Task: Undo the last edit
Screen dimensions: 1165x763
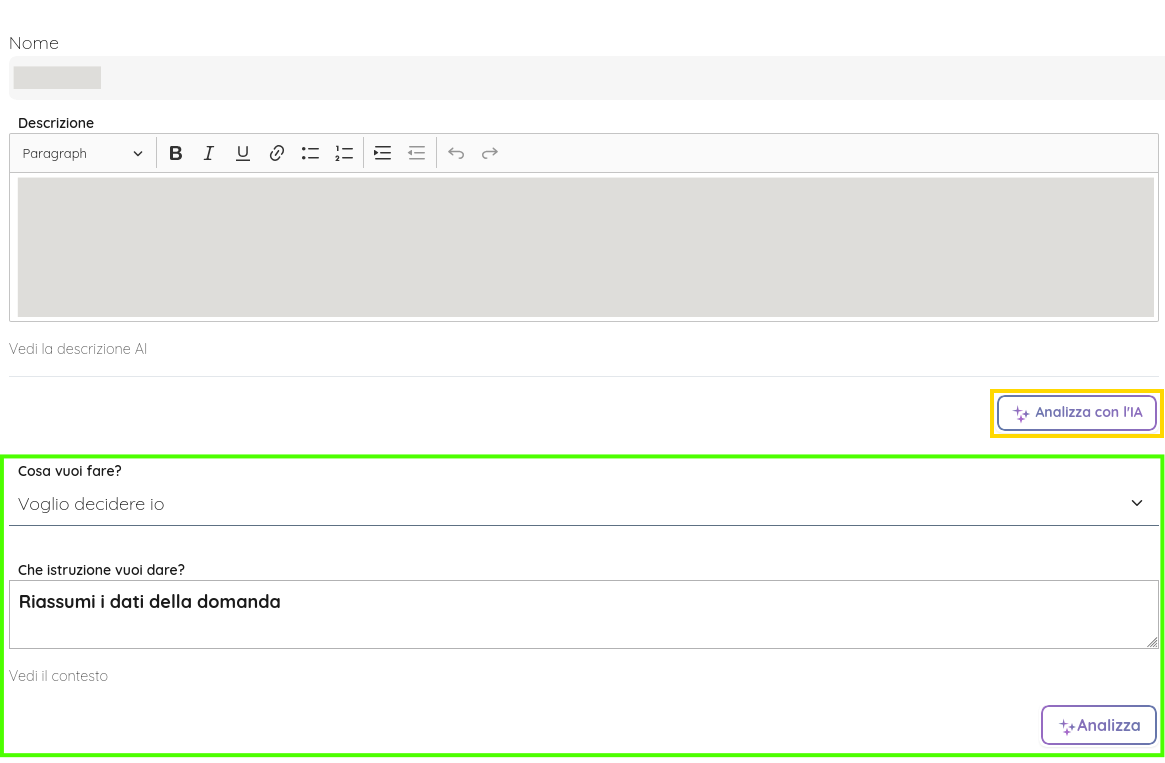Action: [456, 153]
